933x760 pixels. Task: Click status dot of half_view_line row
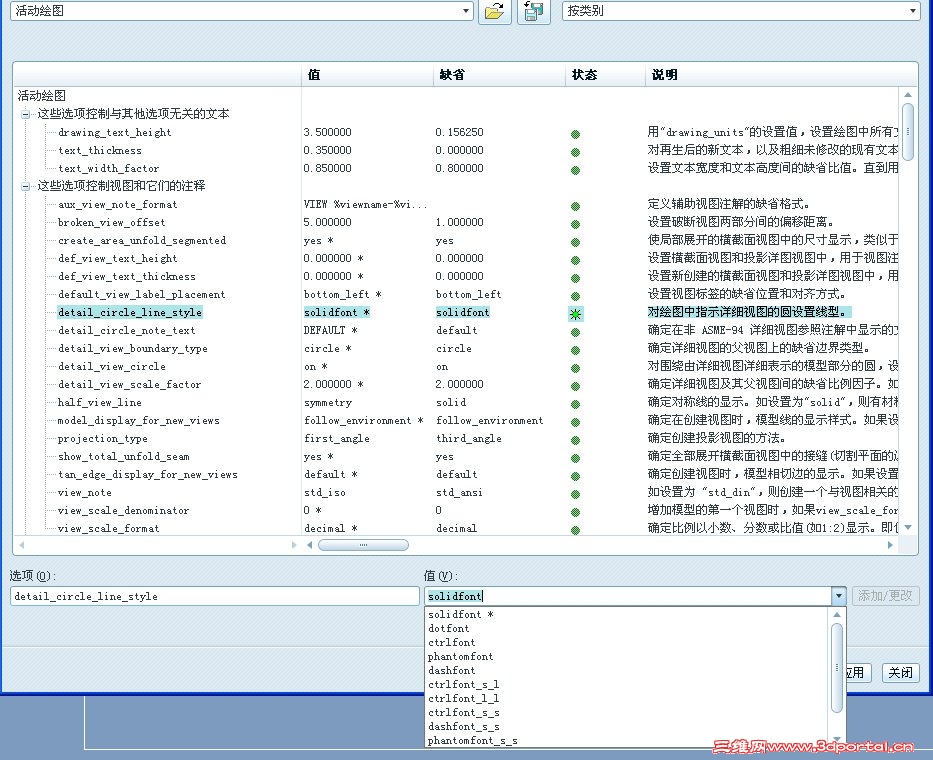(575, 404)
